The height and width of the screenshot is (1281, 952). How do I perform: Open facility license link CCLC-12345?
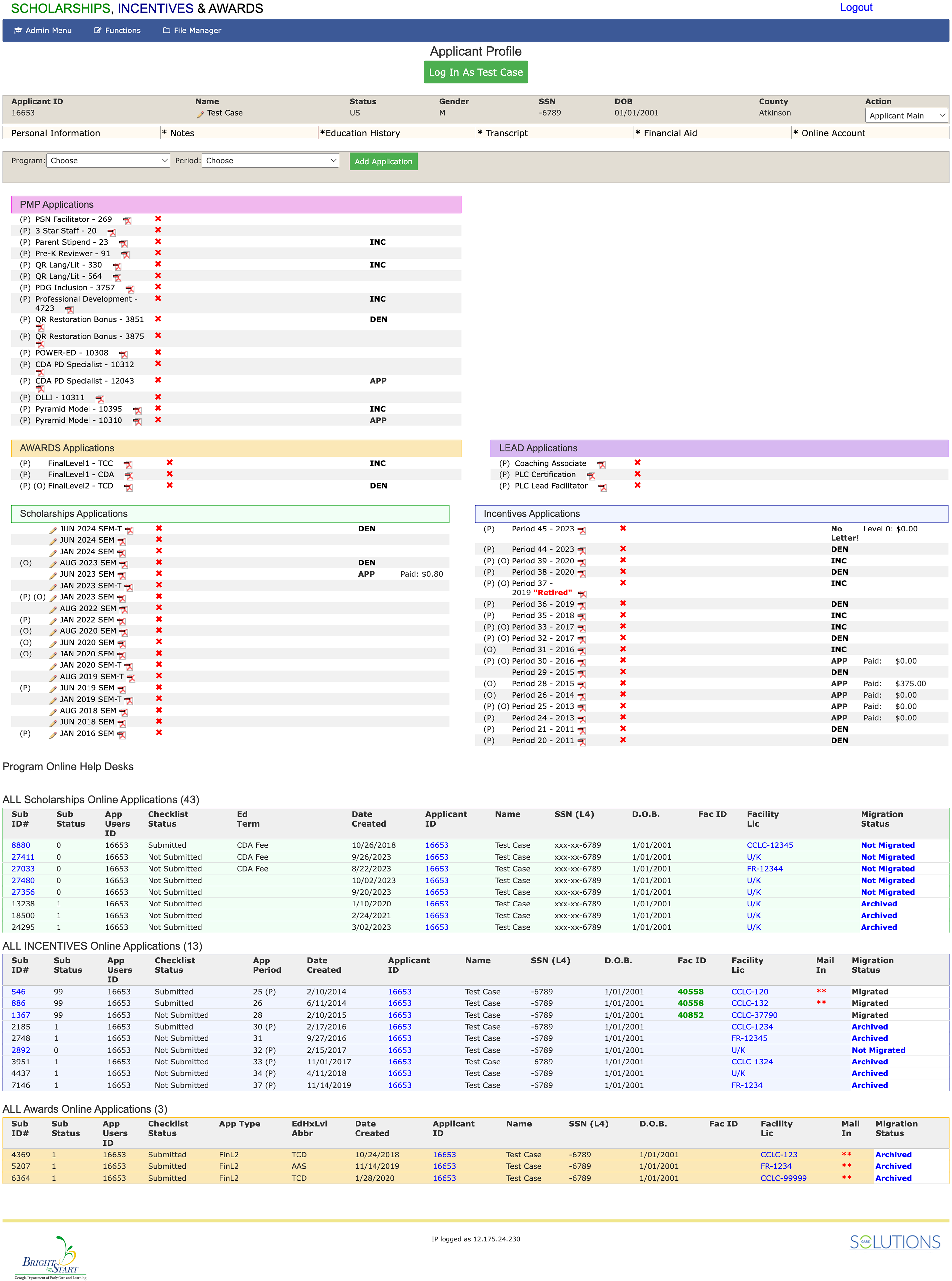click(x=769, y=845)
